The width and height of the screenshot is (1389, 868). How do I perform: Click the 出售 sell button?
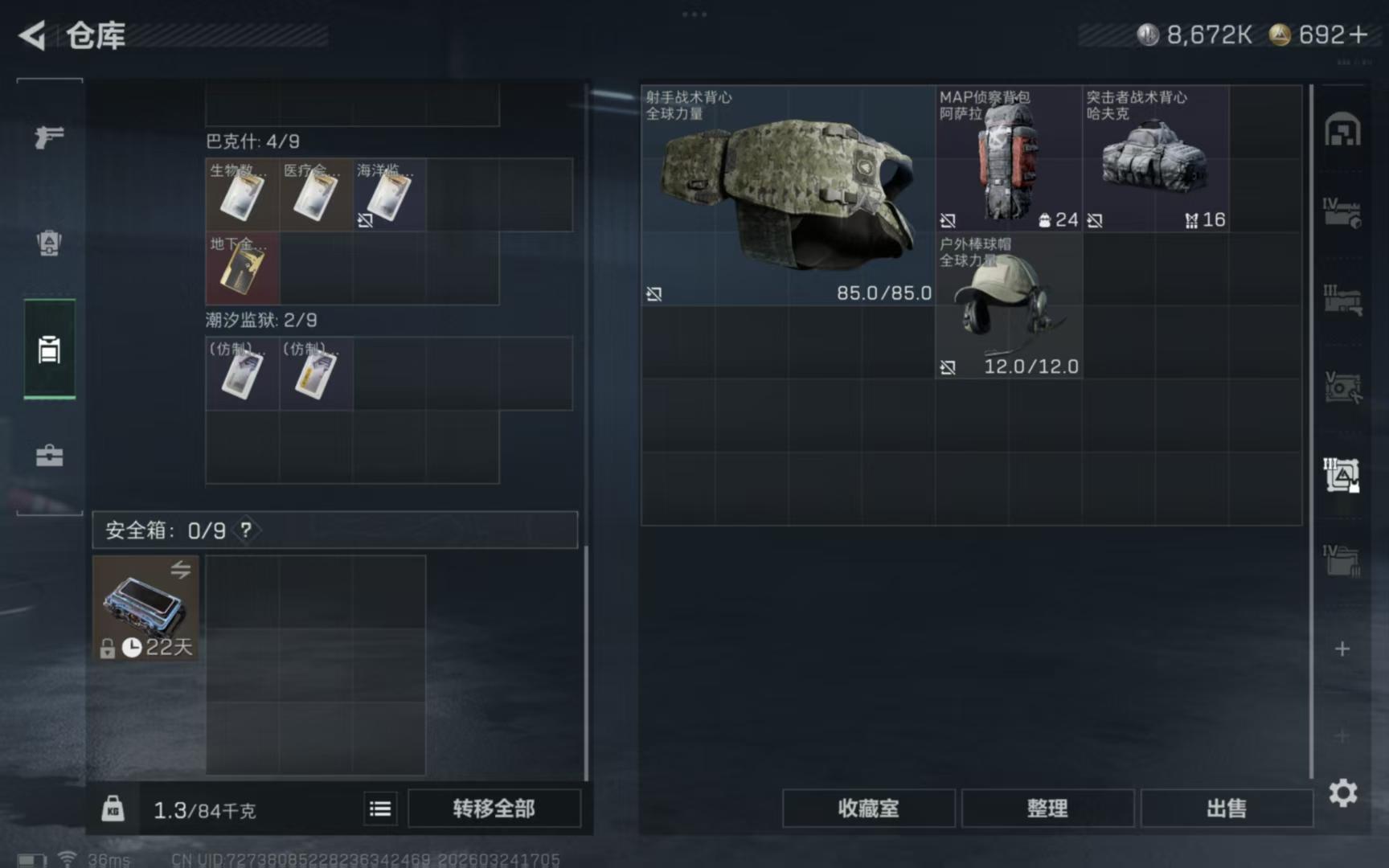[x=1227, y=809]
